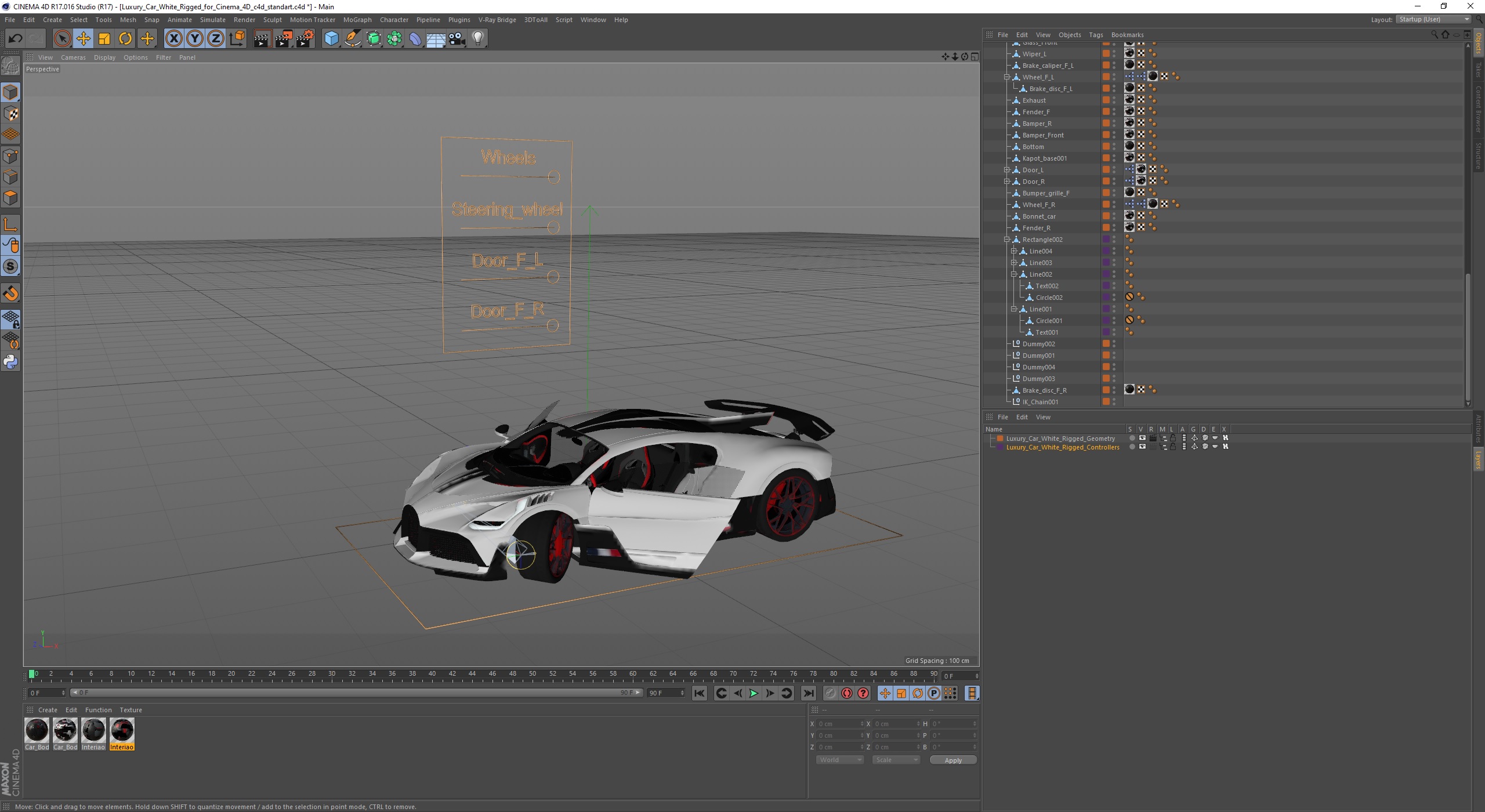1485x812 pixels.
Task: Go to end of animation
Action: [809, 693]
